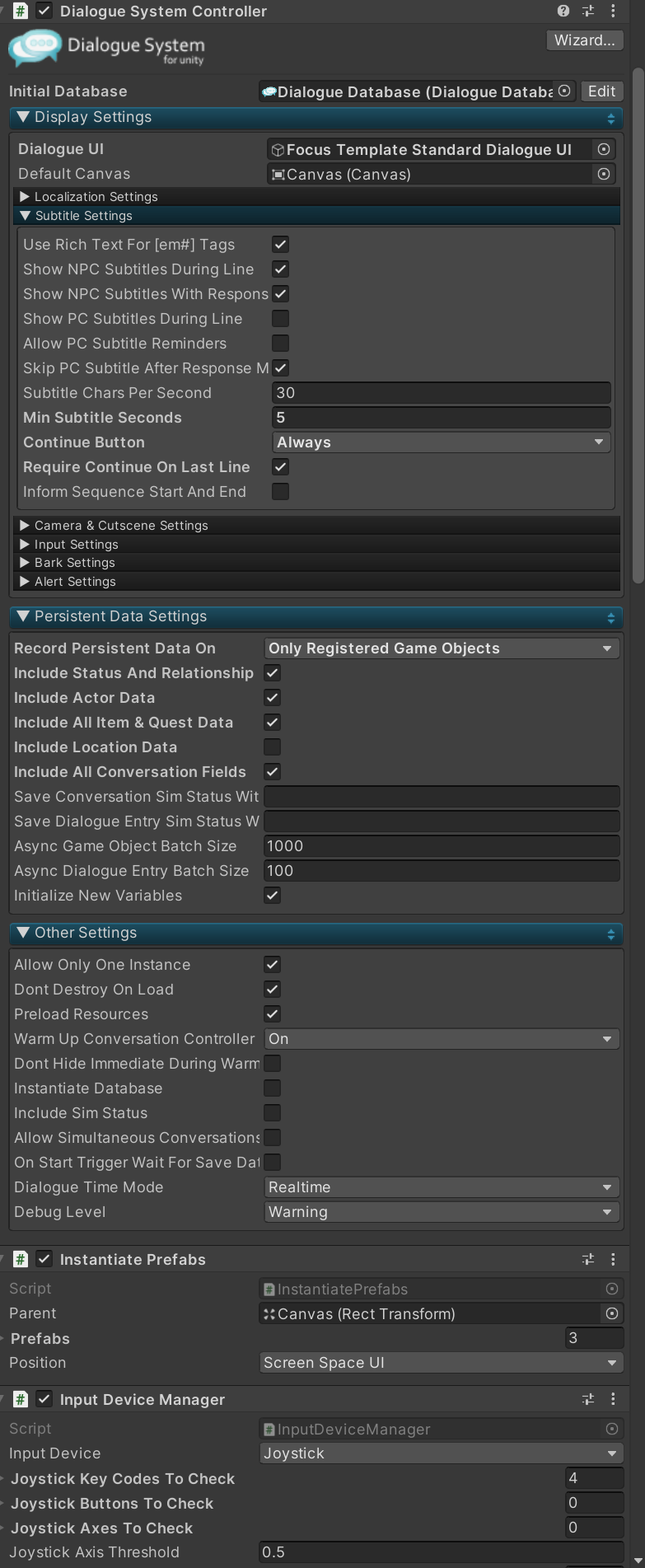
Task: Collapse Other Settings foldout
Action: click(x=23, y=933)
